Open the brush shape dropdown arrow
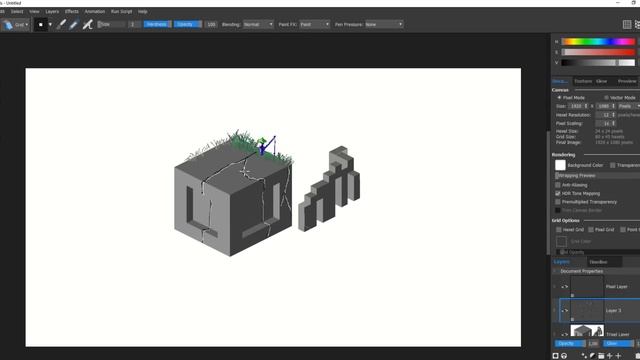This screenshot has height=360, width=640. (50, 24)
